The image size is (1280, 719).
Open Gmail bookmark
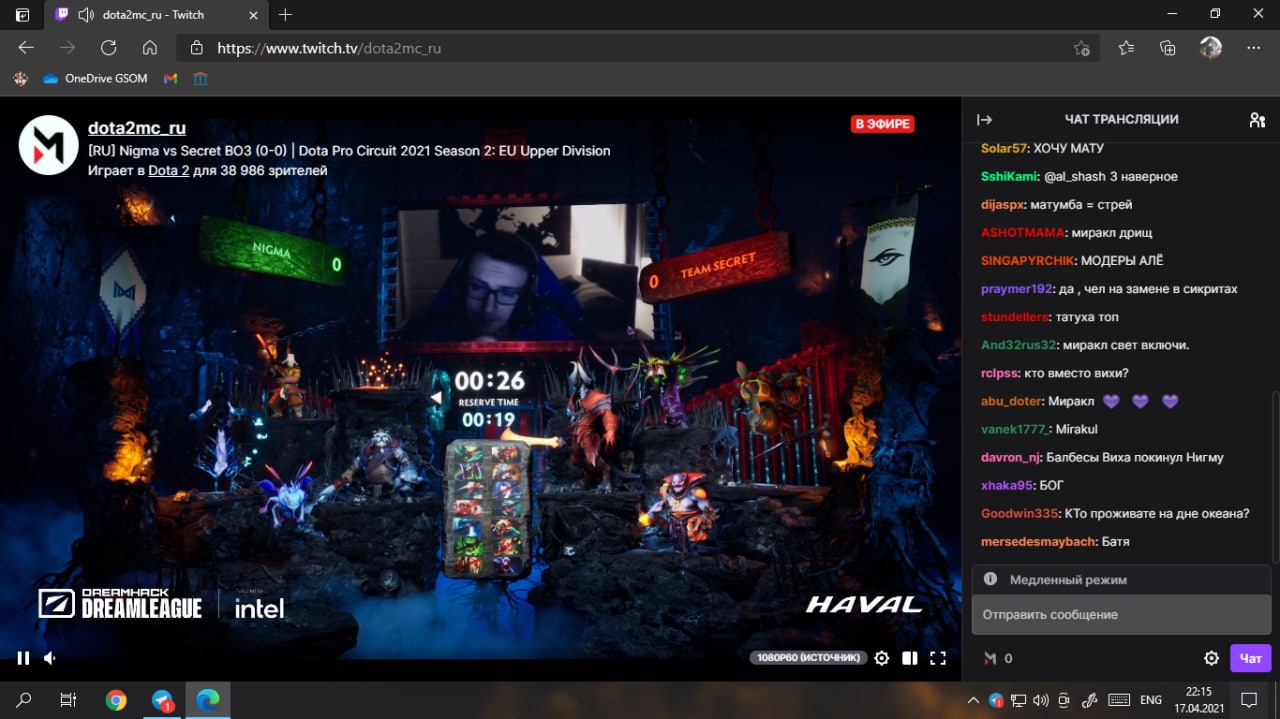click(x=170, y=78)
